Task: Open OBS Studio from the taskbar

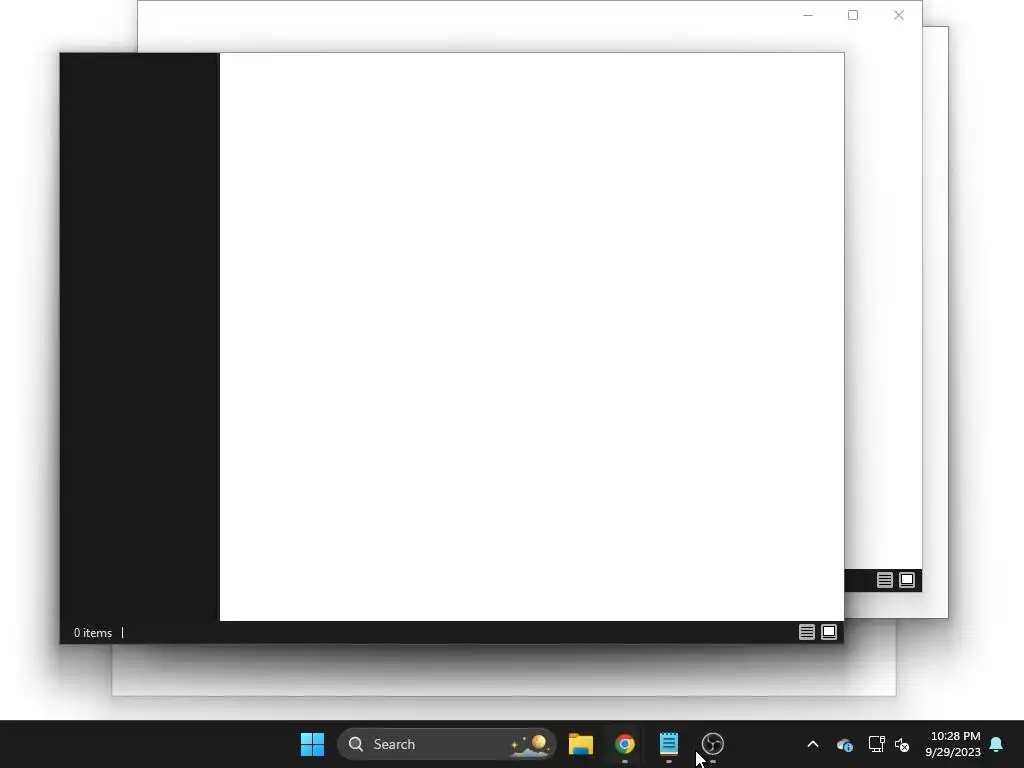Action: pos(712,744)
